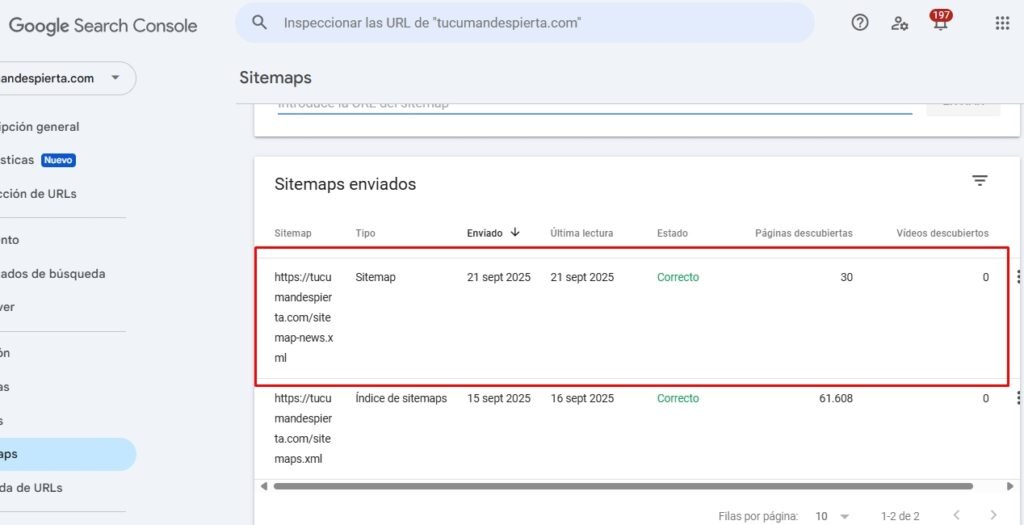1024x525 pixels.
Task: Focus the URL inspection search field
Action: [524, 23]
